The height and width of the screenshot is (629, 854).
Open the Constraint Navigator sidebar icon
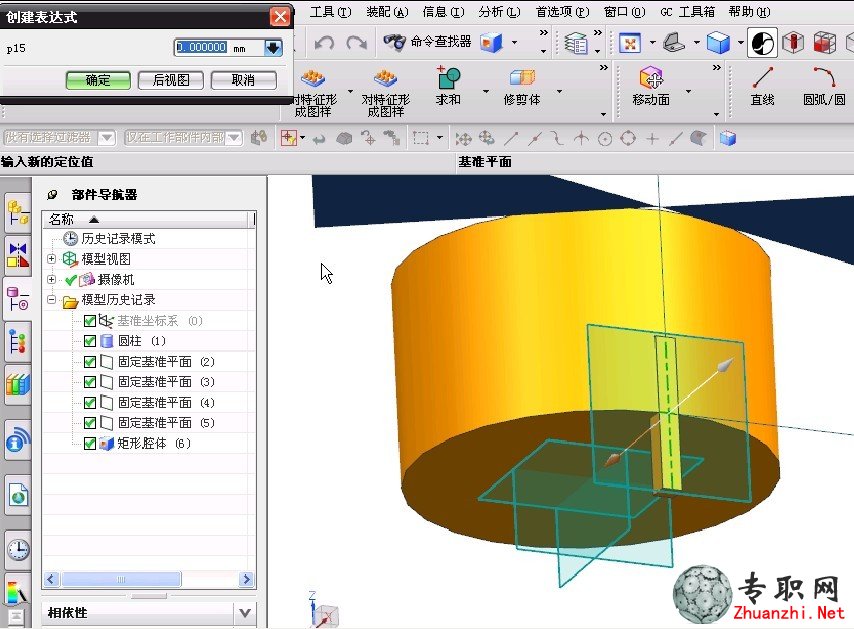point(18,255)
